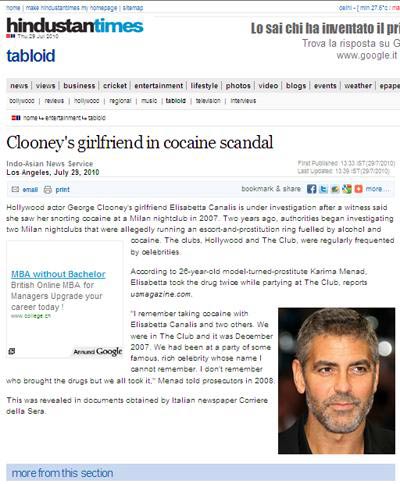
Task: Open more bookmark and share options
Action: [377, 189]
